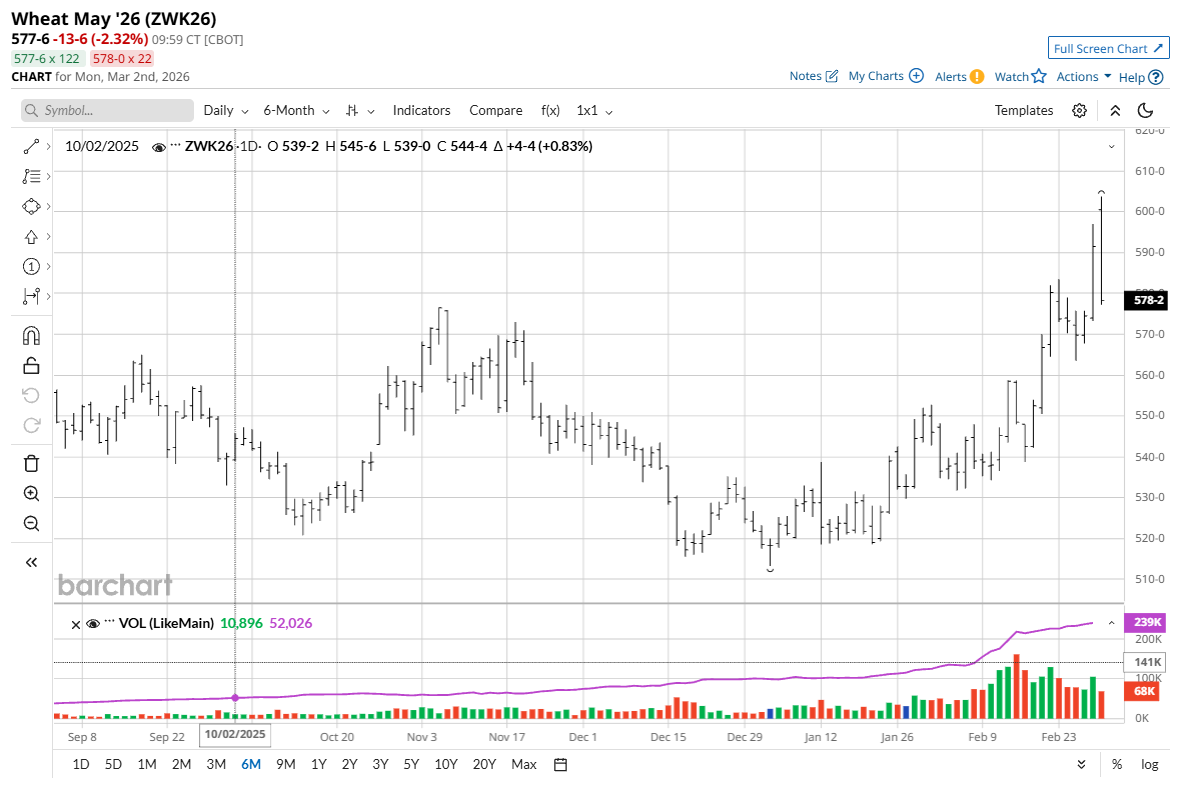Open the Fibonacci/text annotation tool
The width and height of the screenshot is (1183, 792).
pyautogui.click(x=31, y=177)
